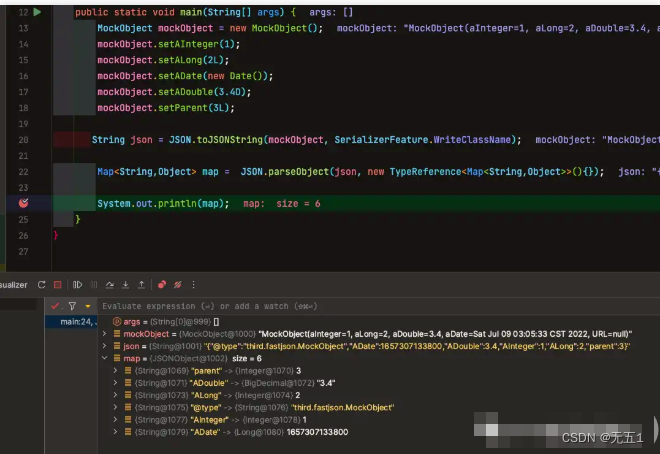Click the green Run gutter icon beside main method
Viewport: 660px width, 454px height.
point(37,12)
